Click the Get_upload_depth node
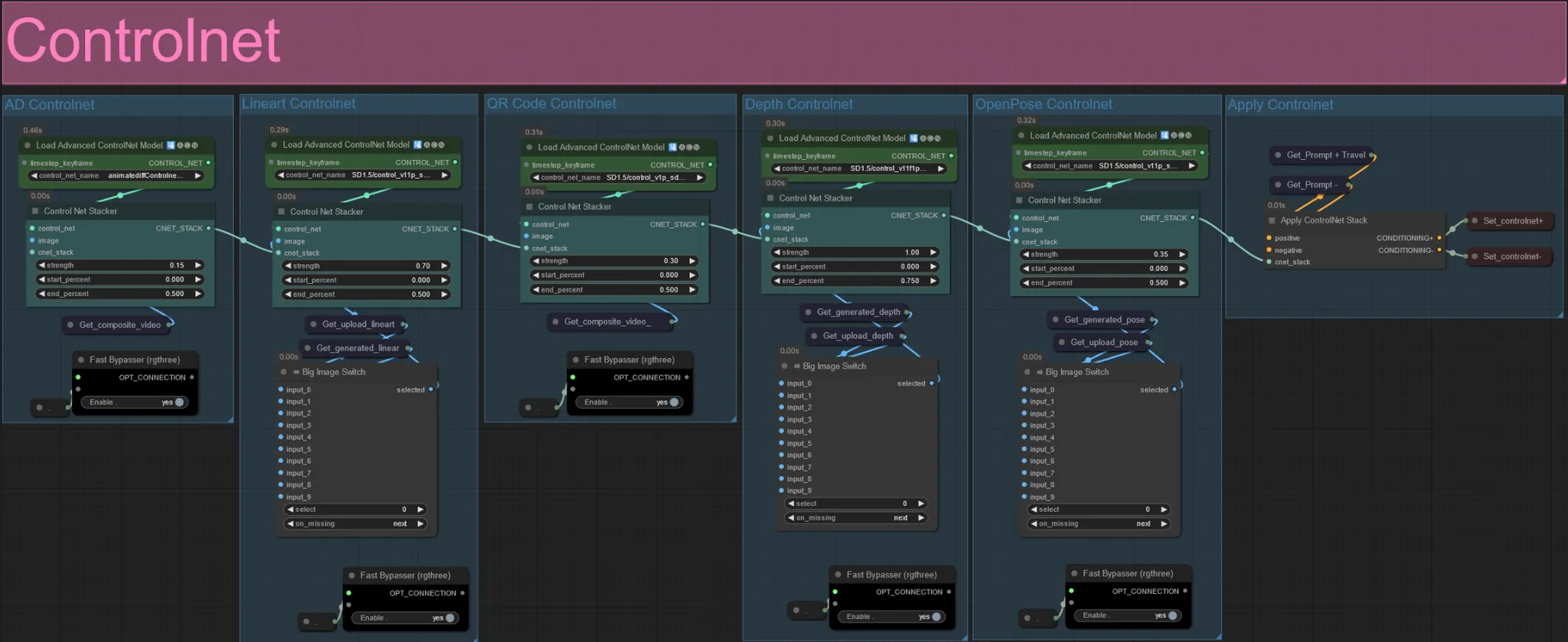 (x=857, y=336)
